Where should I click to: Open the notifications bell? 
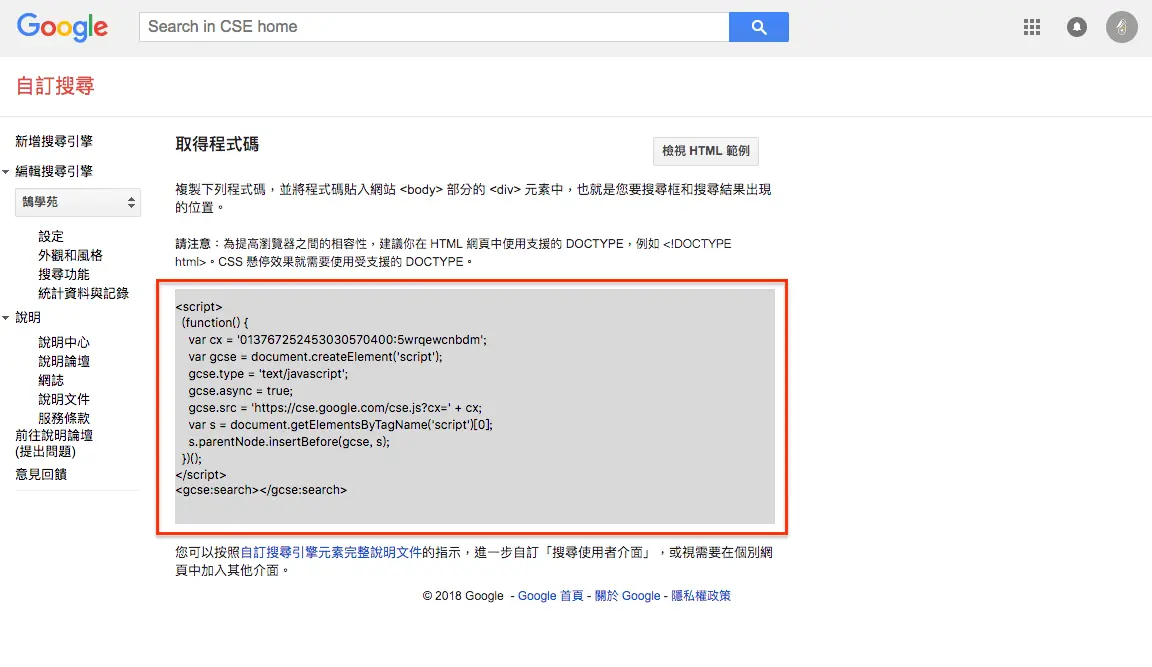click(x=1076, y=27)
